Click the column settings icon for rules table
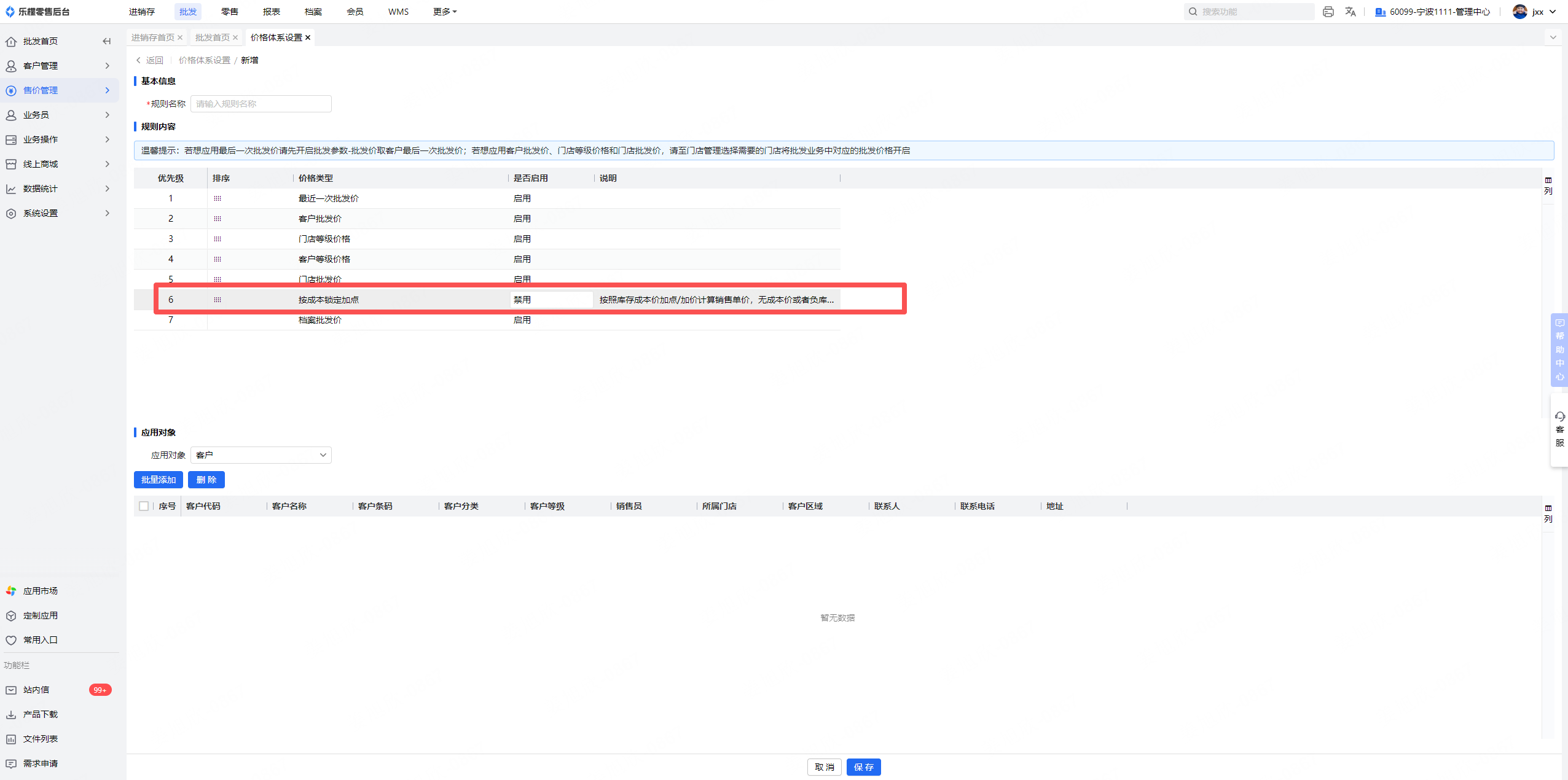Screen dimensions: 1568x780 (1548, 185)
